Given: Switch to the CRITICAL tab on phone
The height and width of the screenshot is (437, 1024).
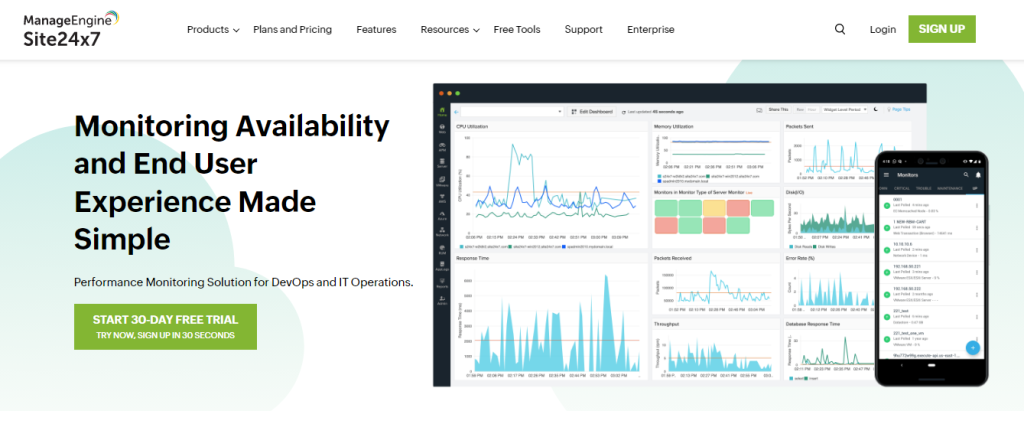Looking at the screenshot, I should (902, 188).
